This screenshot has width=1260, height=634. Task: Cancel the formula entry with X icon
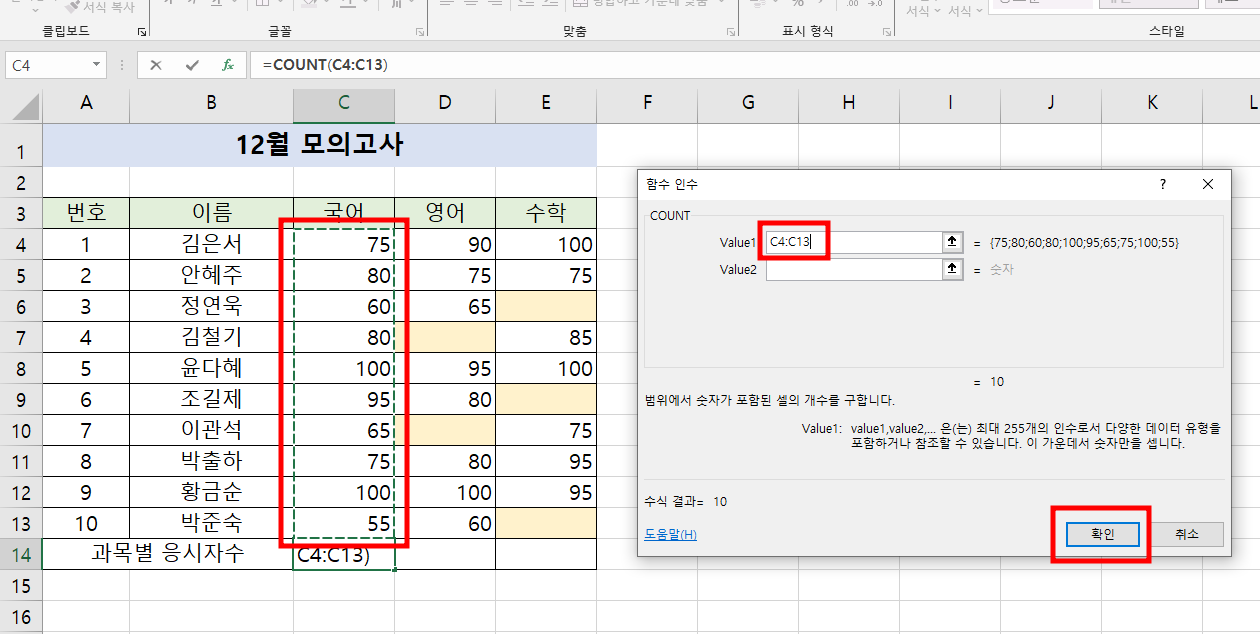(x=156, y=65)
